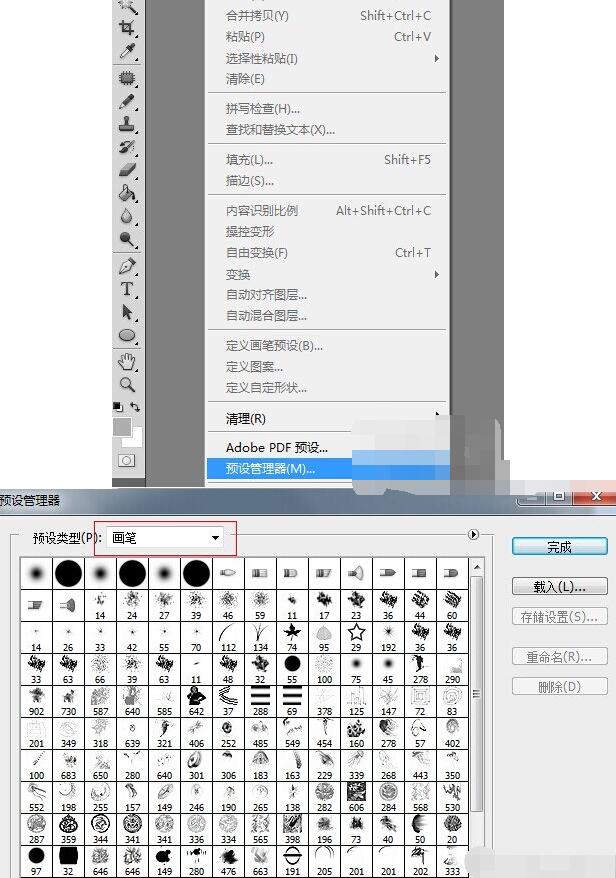Viewport: 616px width, 878px height.
Task: Select the Eyedropper tool
Action: pyautogui.click(x=128, y=51)
